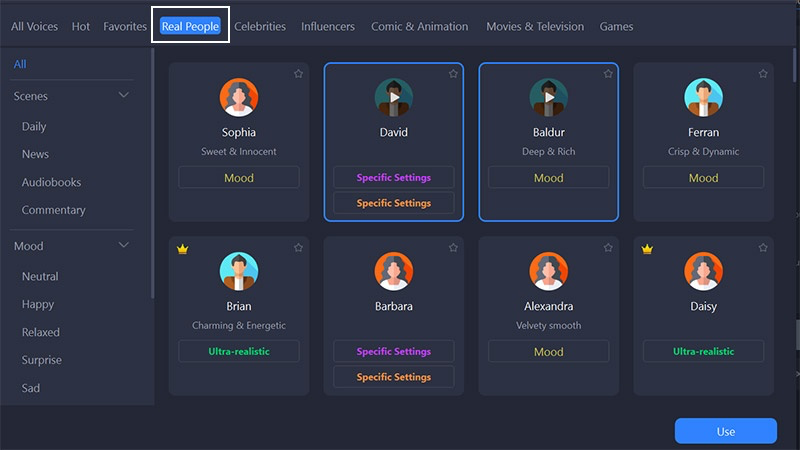Click the Mood button under Ferran
This screenshot has height=450, width=800.
pyautogui.click(x=704, y=178)
